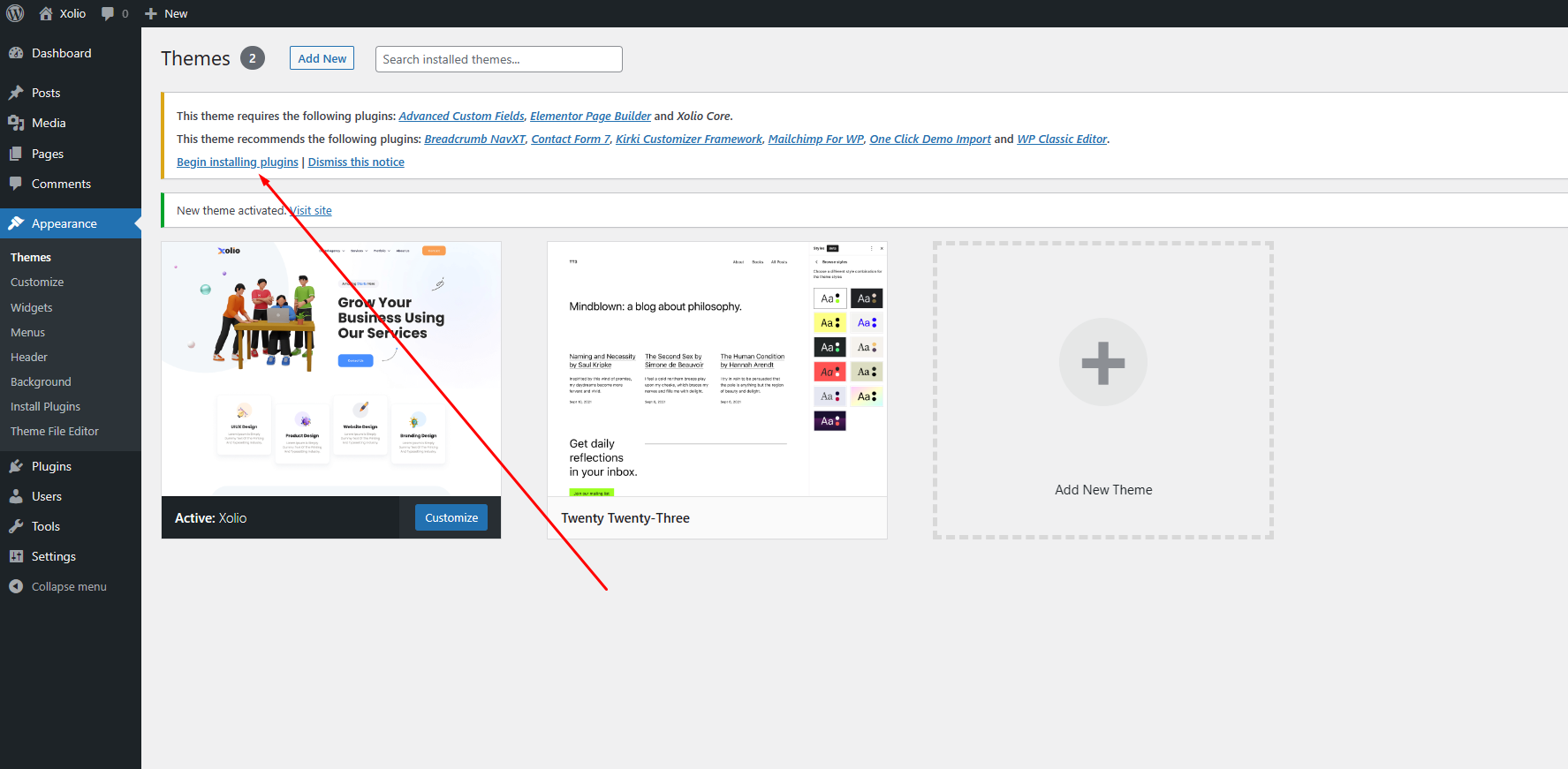Click the Comments icon in sidebar

coord(16,184)
